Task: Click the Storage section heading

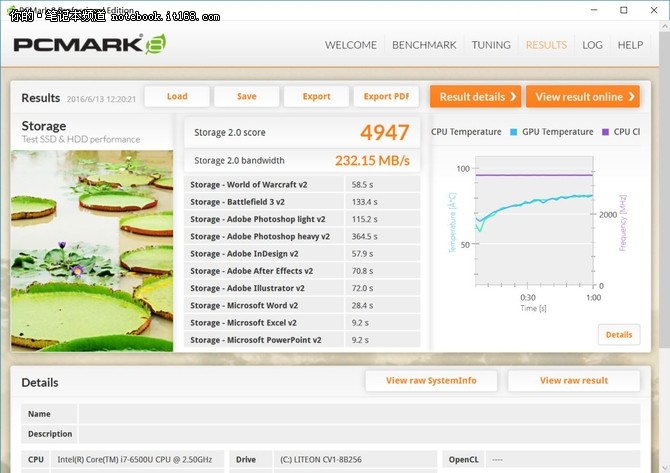Action: tap(44, 126)
